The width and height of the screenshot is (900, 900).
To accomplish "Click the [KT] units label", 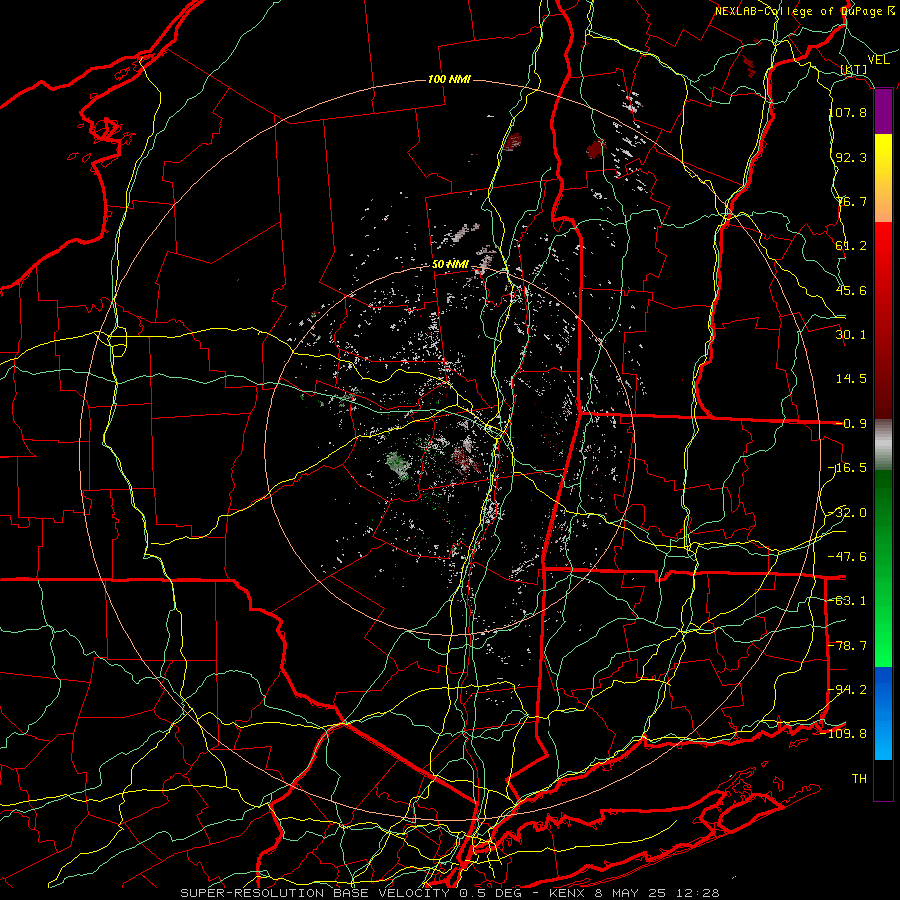I will pyautogui.click(x=854, y=69).
